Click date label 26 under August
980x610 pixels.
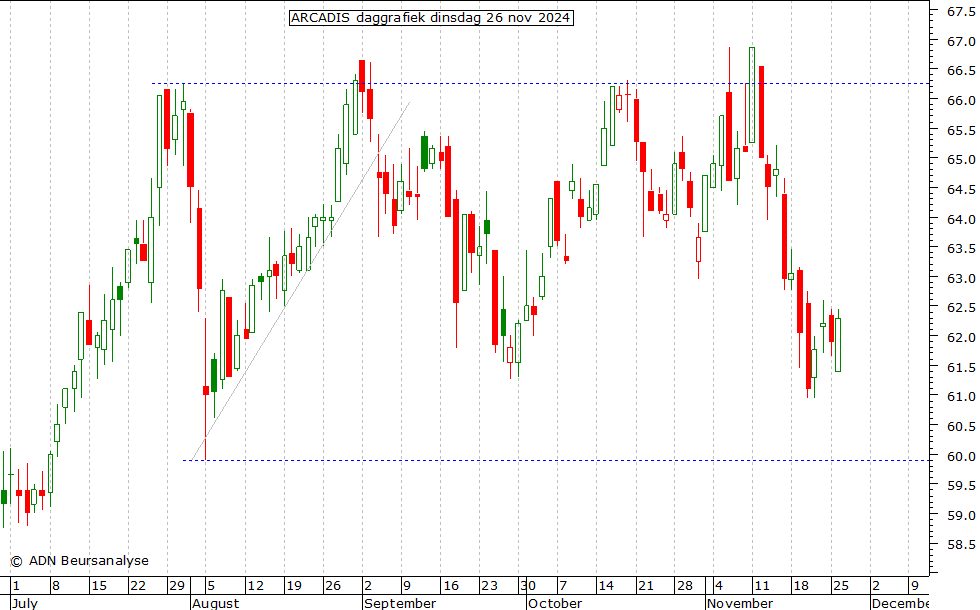332,586
